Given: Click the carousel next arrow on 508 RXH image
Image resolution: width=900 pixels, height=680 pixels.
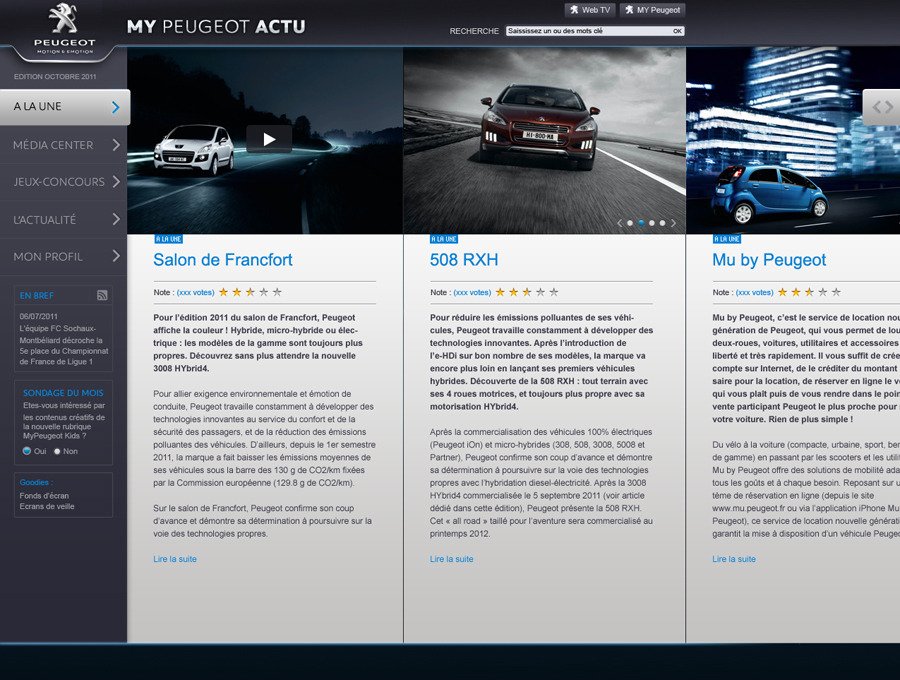Looking at the screenshot, I should [673, 223].
